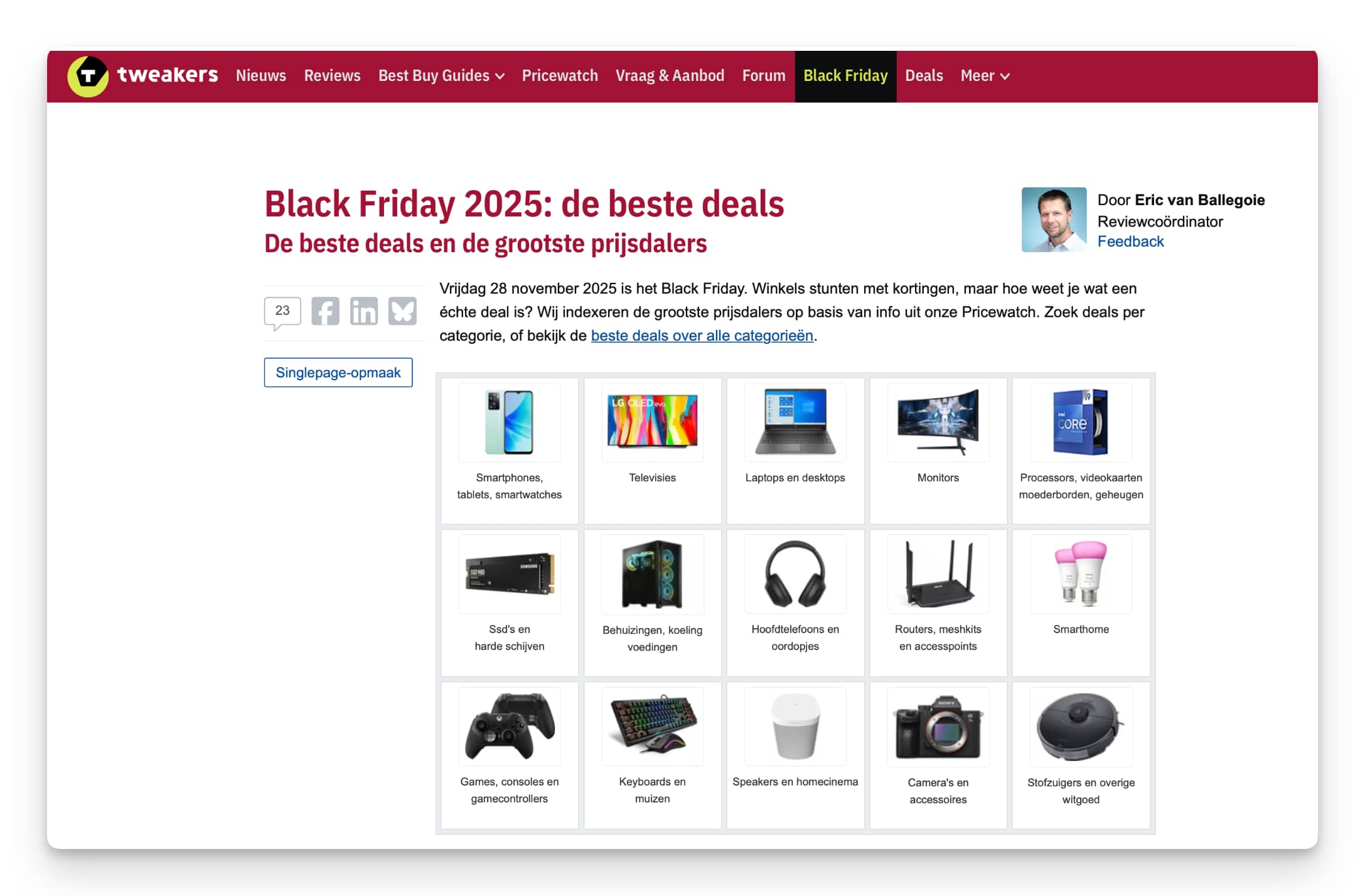Open beste deals over alle categorieën link

(701, 336)
